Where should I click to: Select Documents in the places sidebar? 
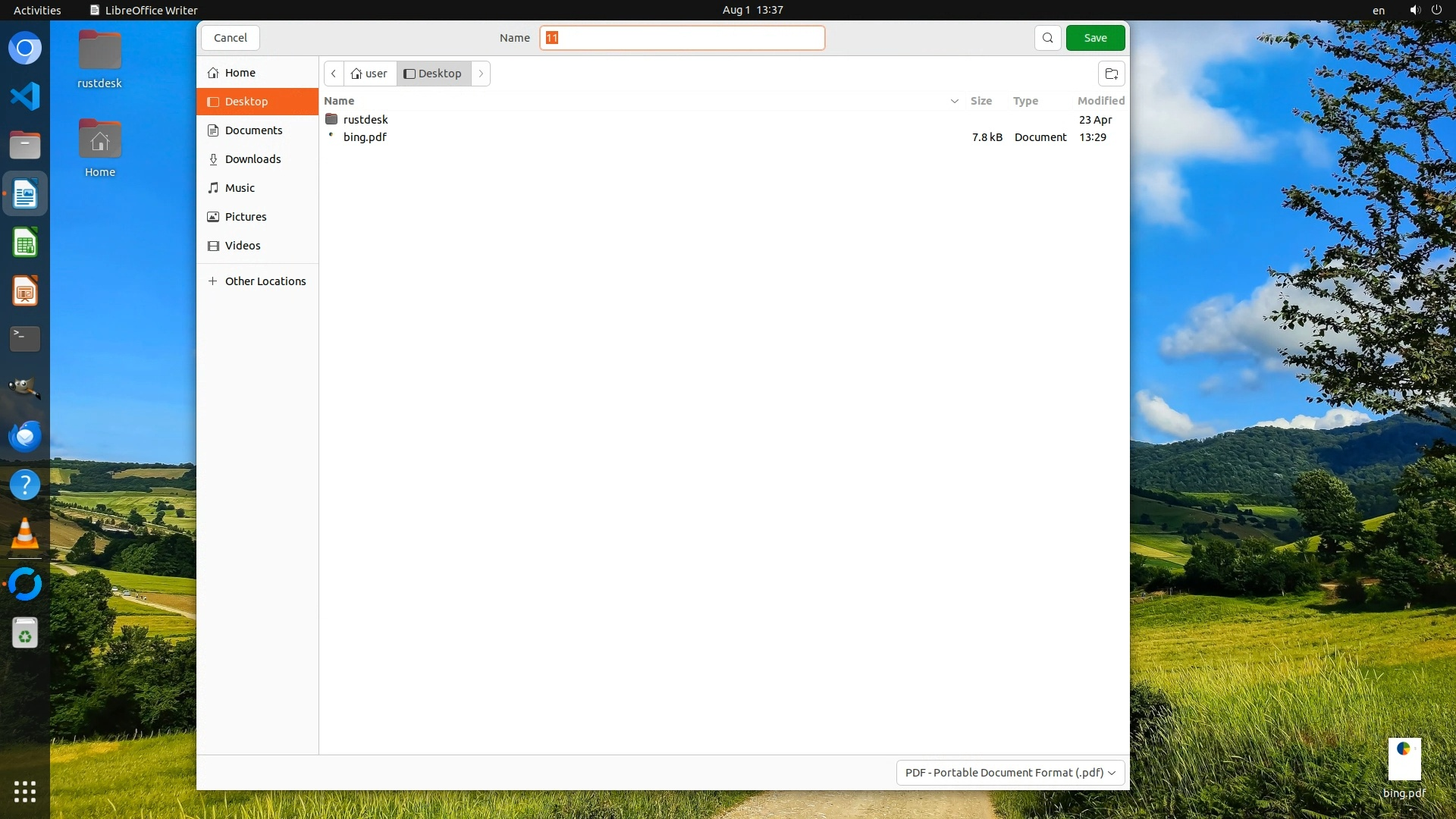253,130
